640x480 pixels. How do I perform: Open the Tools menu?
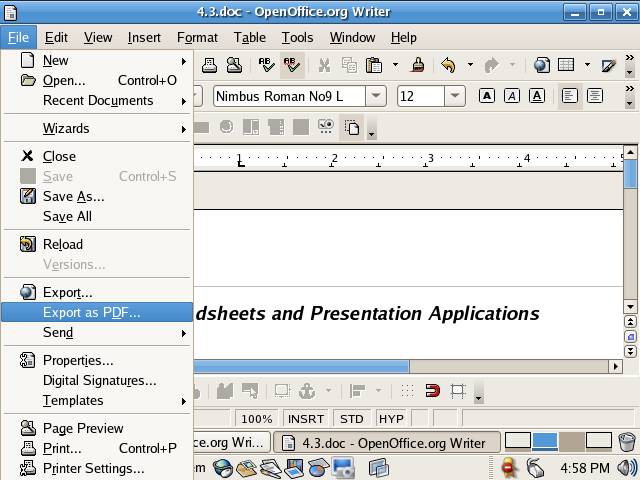click(297, 37)
